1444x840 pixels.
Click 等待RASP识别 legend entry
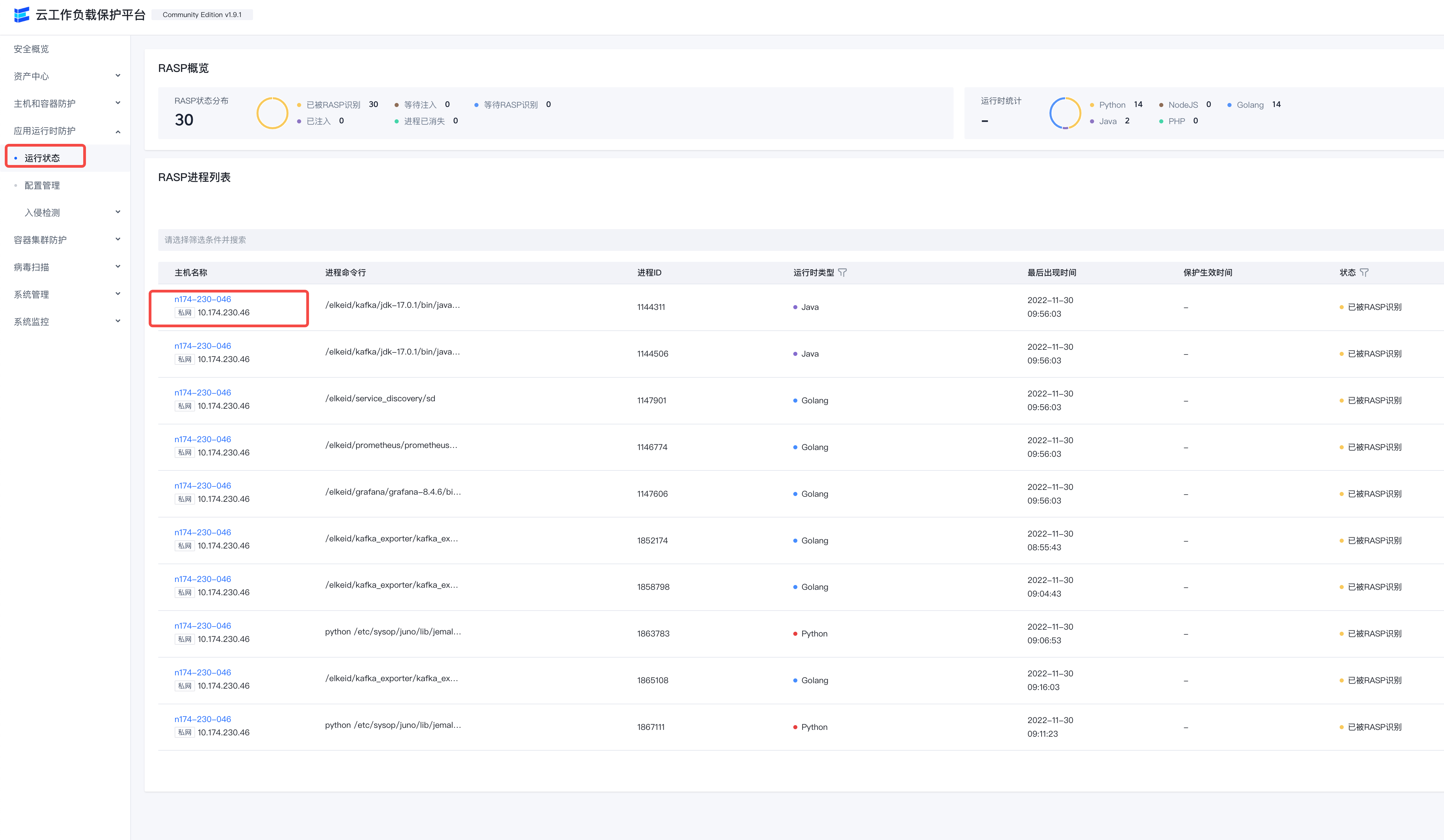point(513,105)
